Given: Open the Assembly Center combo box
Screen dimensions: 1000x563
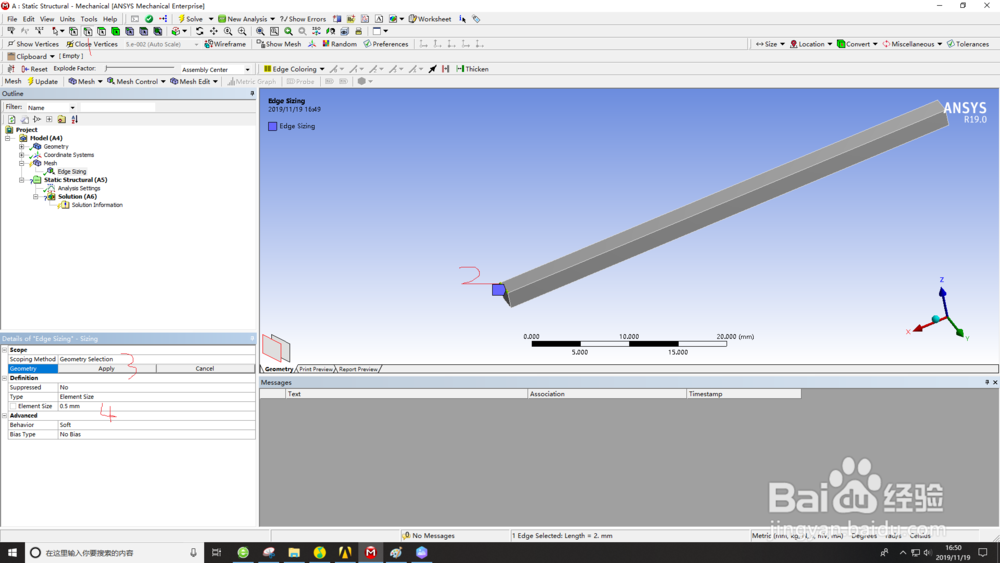Looking at the screenshot, I should [x=215, y=69].
